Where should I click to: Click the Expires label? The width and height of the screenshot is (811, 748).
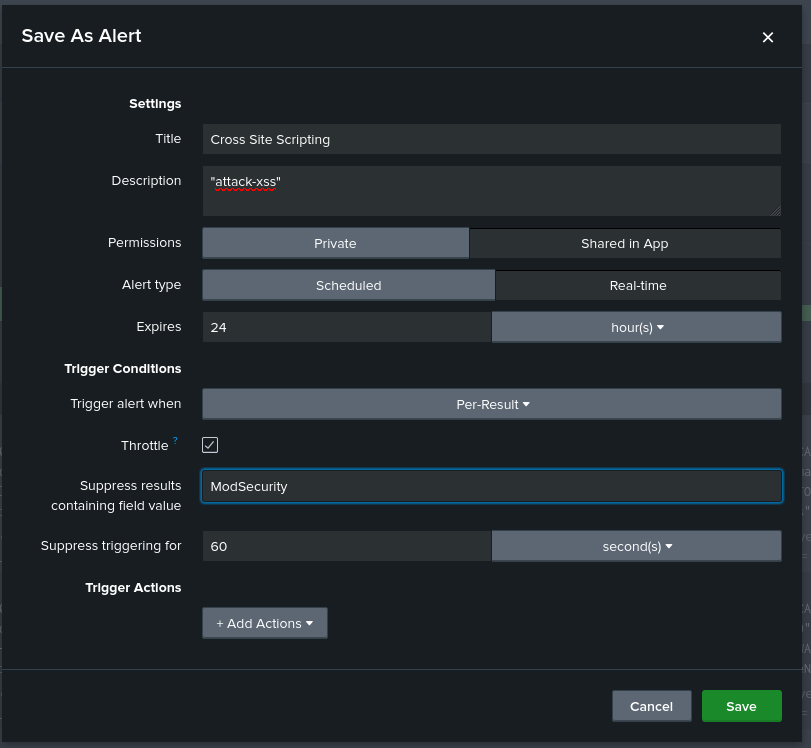[x=159, y=326]
